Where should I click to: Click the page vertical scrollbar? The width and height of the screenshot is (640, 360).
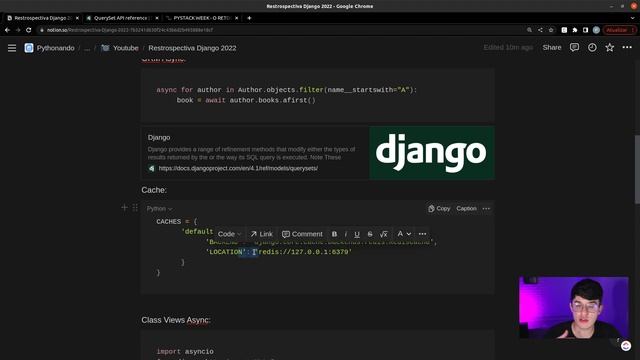click(x=637, y=169)
